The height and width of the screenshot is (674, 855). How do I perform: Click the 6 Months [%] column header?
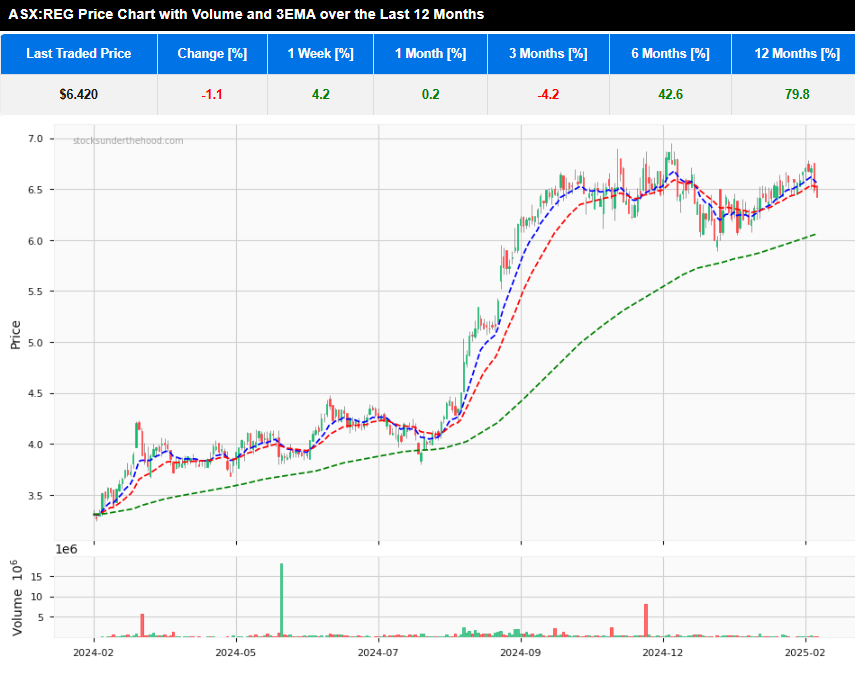pyautogui.click(x=670, y=53)
